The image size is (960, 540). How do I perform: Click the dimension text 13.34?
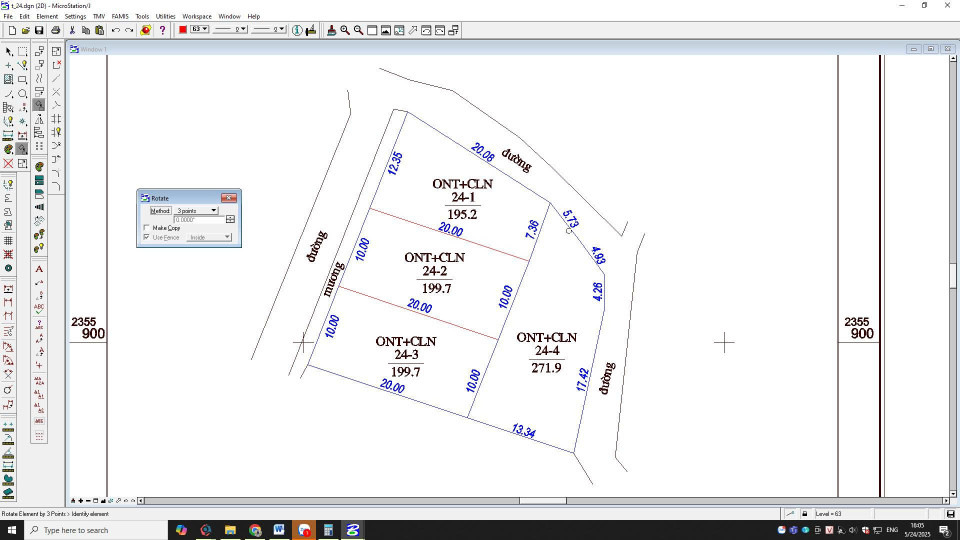pyautogui.click(x=523, y=431)
